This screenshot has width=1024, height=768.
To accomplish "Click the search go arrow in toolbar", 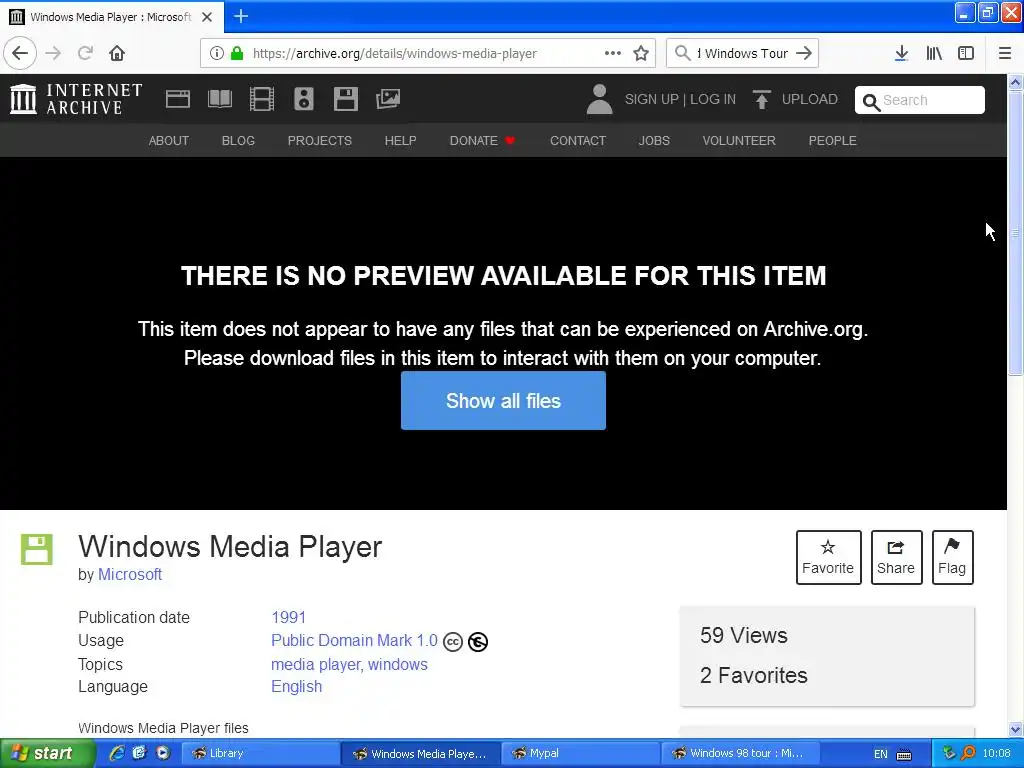I will coord(804,54).
